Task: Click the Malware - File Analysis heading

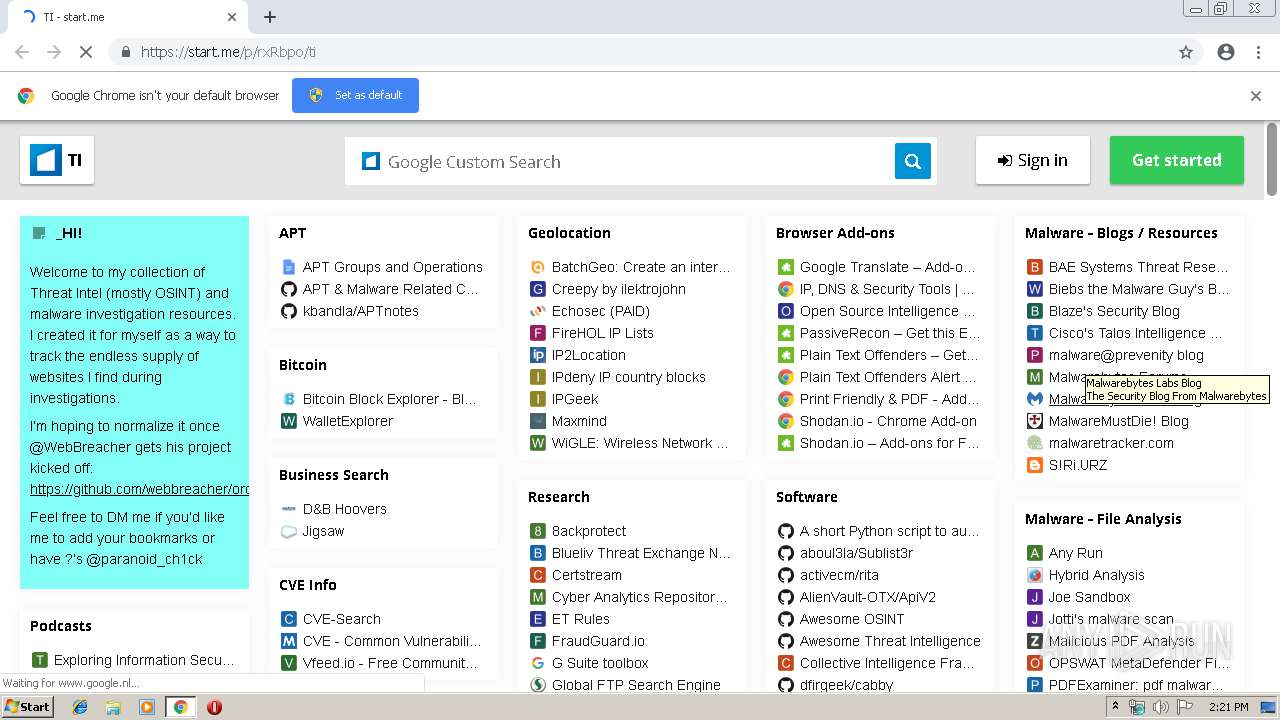Action: (1103, 519)
